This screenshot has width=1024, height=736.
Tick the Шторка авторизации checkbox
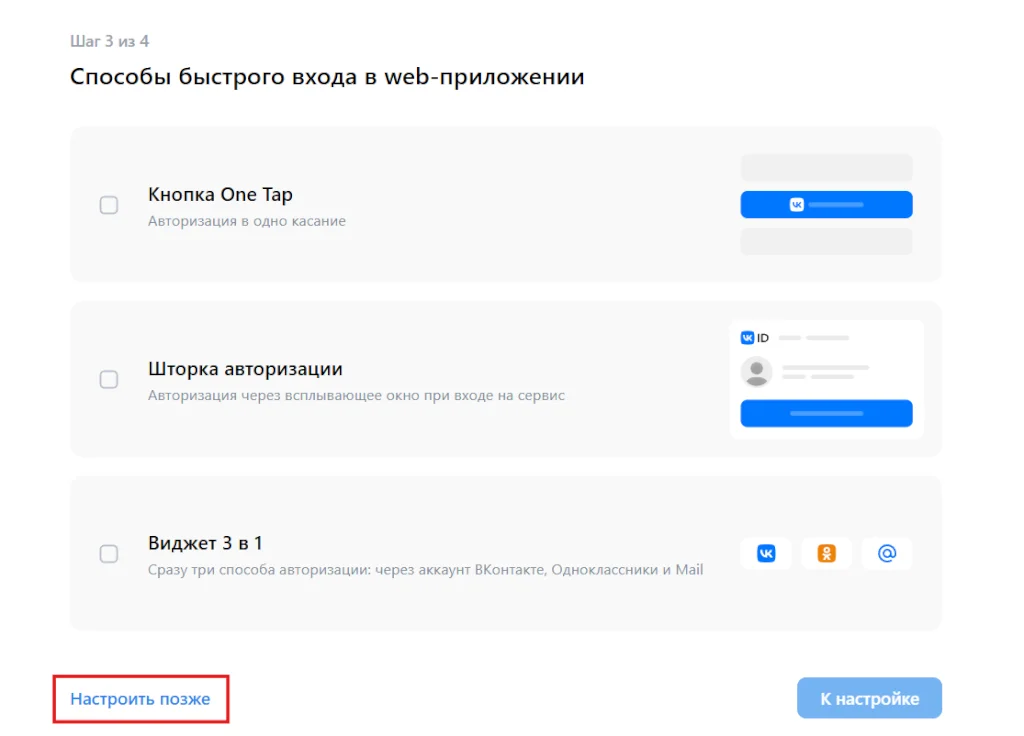109,380
